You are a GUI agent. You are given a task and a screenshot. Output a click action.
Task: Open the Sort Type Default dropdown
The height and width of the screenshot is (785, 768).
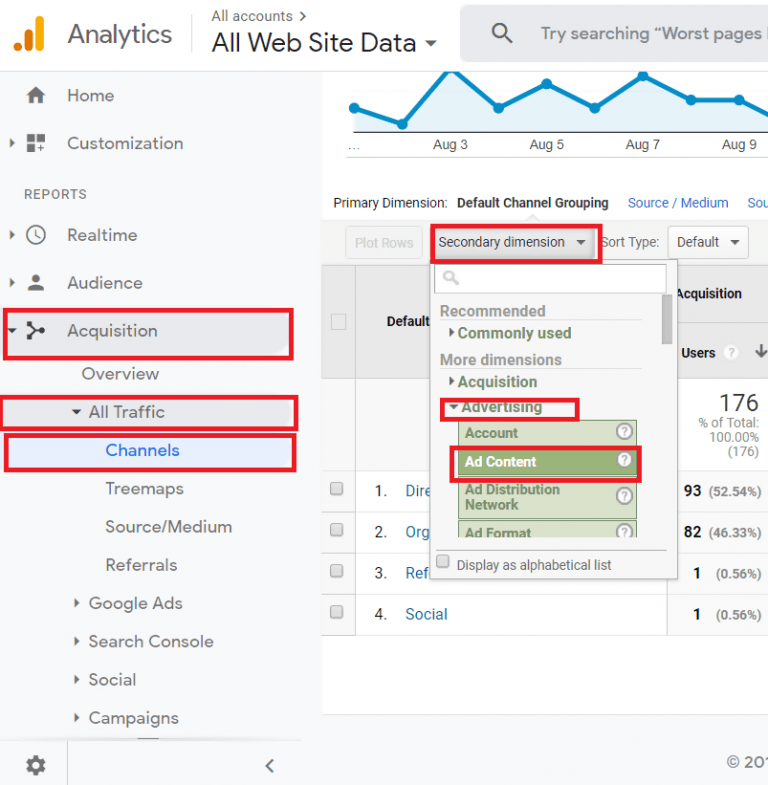(707, 242)
